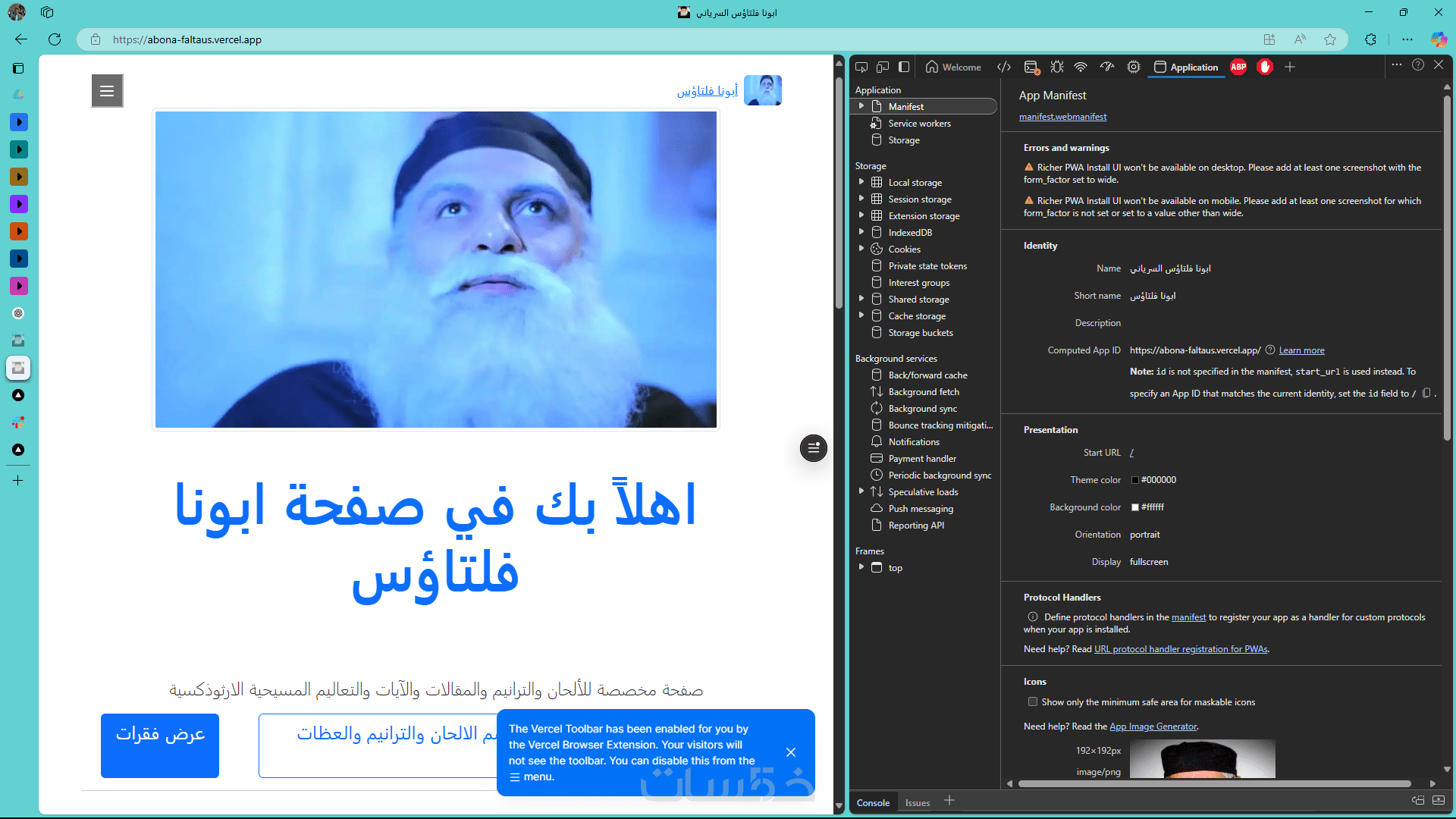Viewport: 1456px width, 819px height.
Task: Expand the top frame node
Action: pos(861,567)
